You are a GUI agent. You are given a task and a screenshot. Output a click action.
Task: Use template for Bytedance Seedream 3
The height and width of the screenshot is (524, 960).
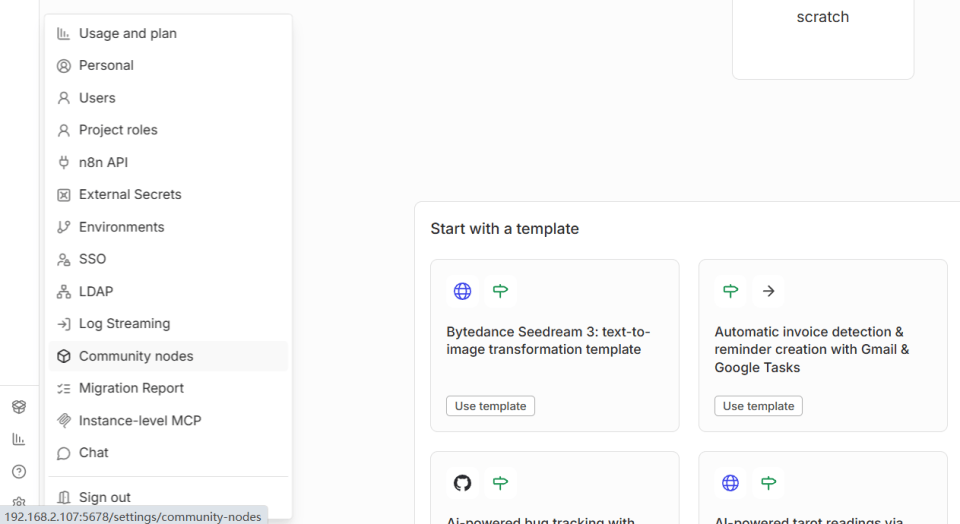point(490,406)
